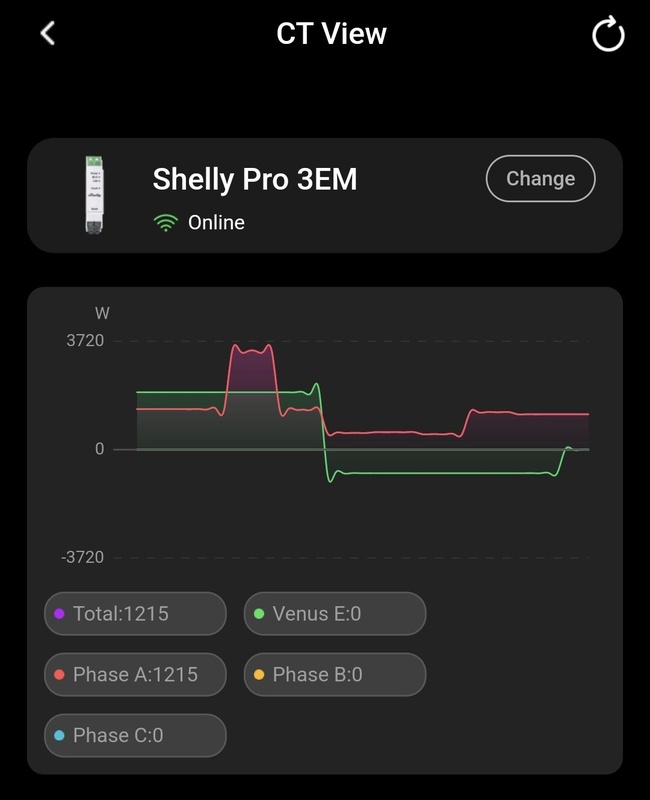Tap the CT View page title
This screenshot has height=800, width=650.
(331, 34)
